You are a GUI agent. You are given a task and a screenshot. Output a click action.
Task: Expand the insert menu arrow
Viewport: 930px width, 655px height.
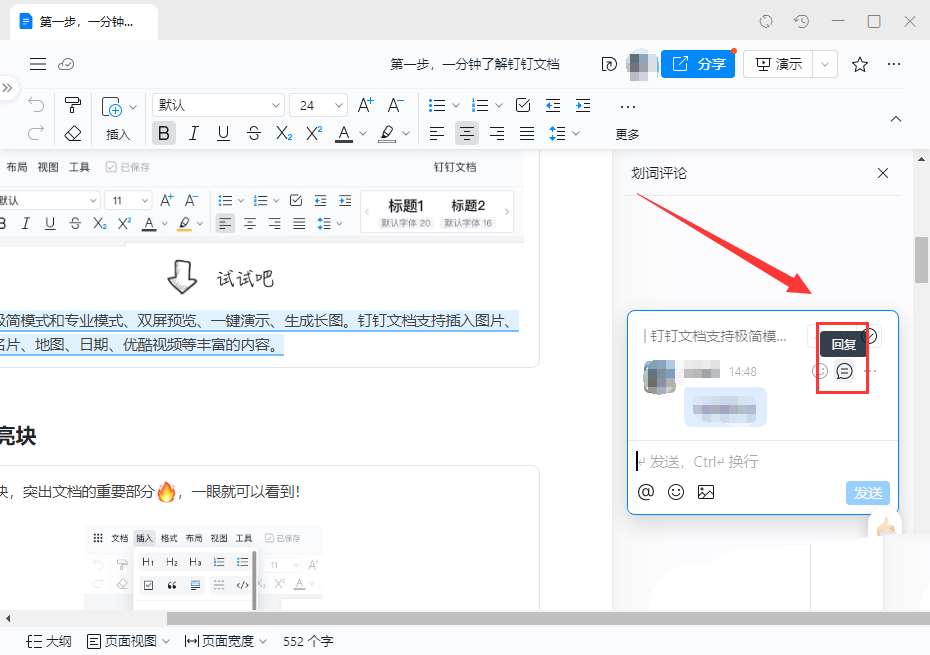[x=133, y=107]
